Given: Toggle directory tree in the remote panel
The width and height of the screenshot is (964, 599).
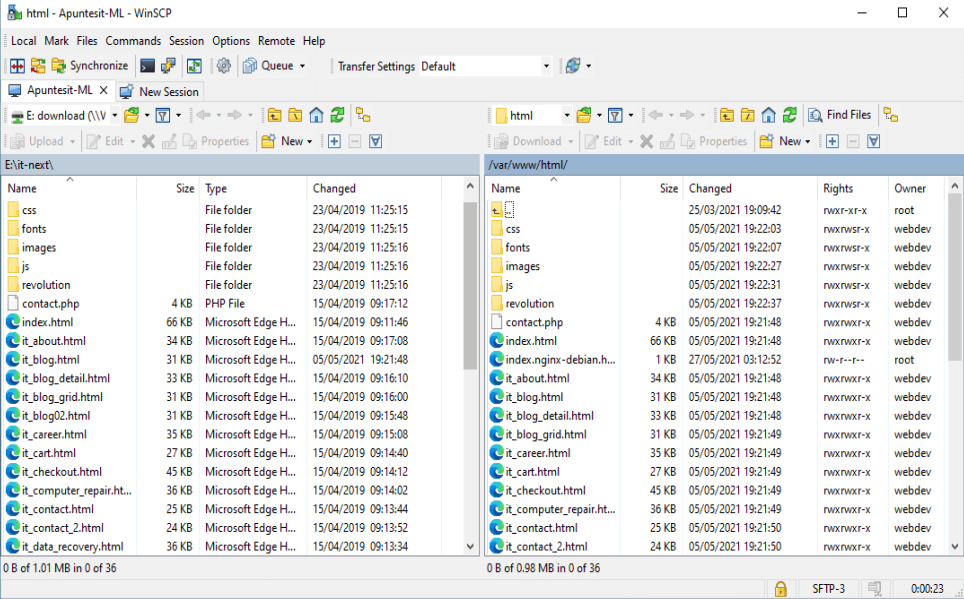Looking at the screenshot, I should (890, 115).
